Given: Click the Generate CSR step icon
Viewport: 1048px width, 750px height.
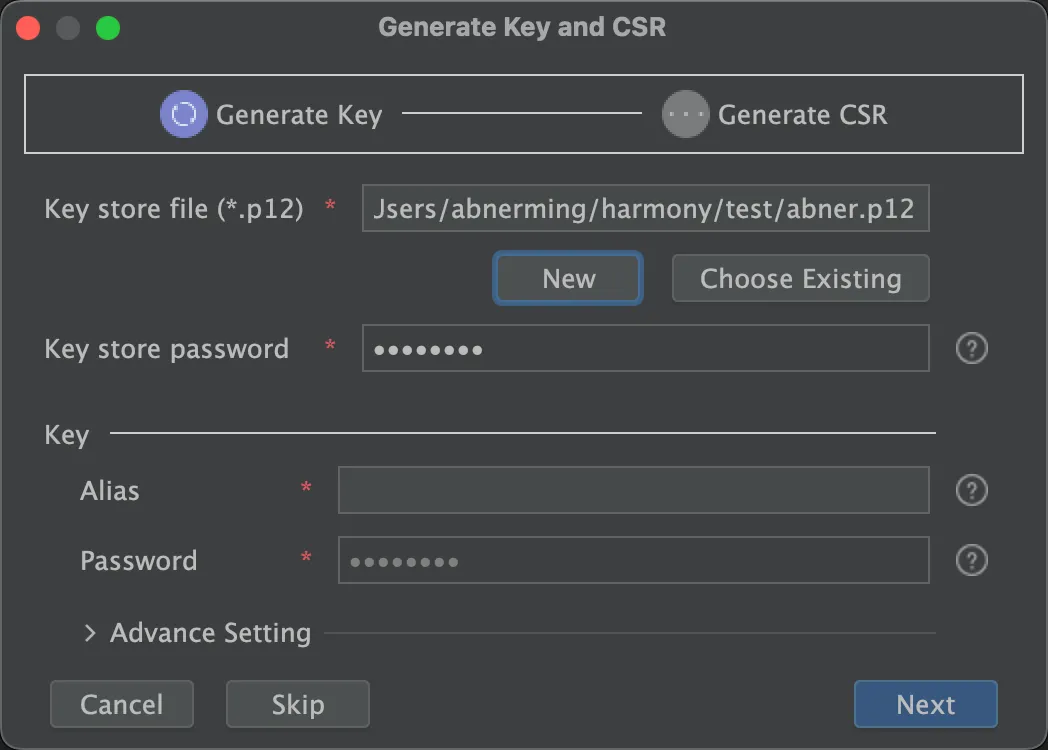Looking at the screenshot, I should 686,114.
